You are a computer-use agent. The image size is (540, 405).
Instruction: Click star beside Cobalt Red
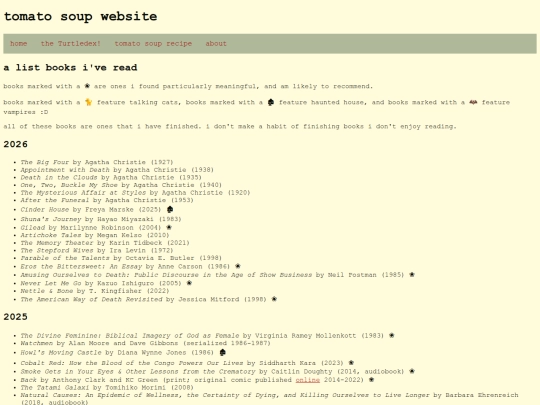[x=351, y=363]
